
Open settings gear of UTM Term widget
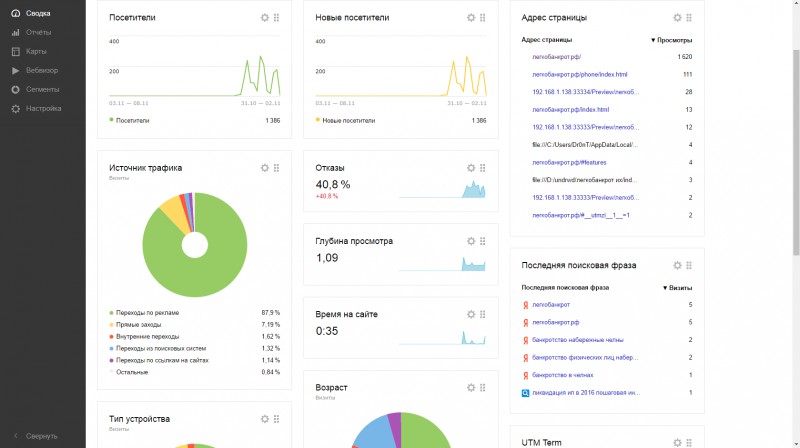[x=677, y=442]
